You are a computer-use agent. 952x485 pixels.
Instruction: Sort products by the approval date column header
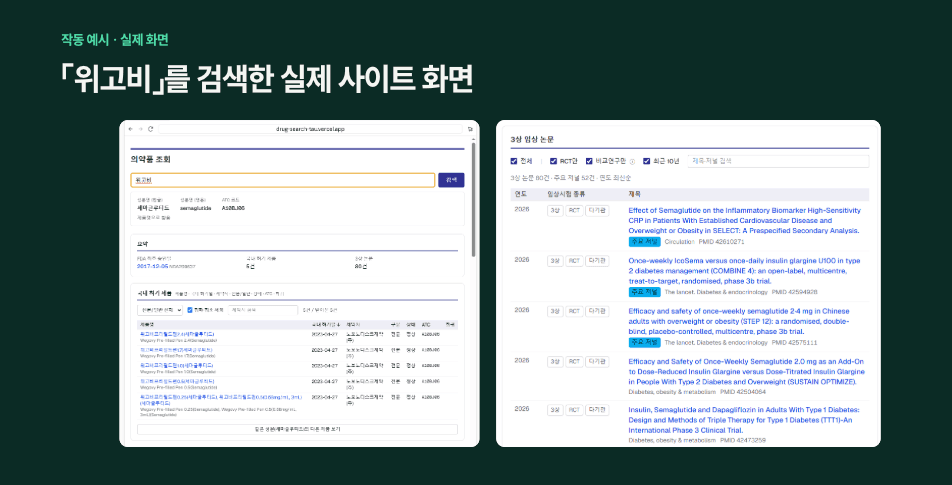[x=326, y=325]
